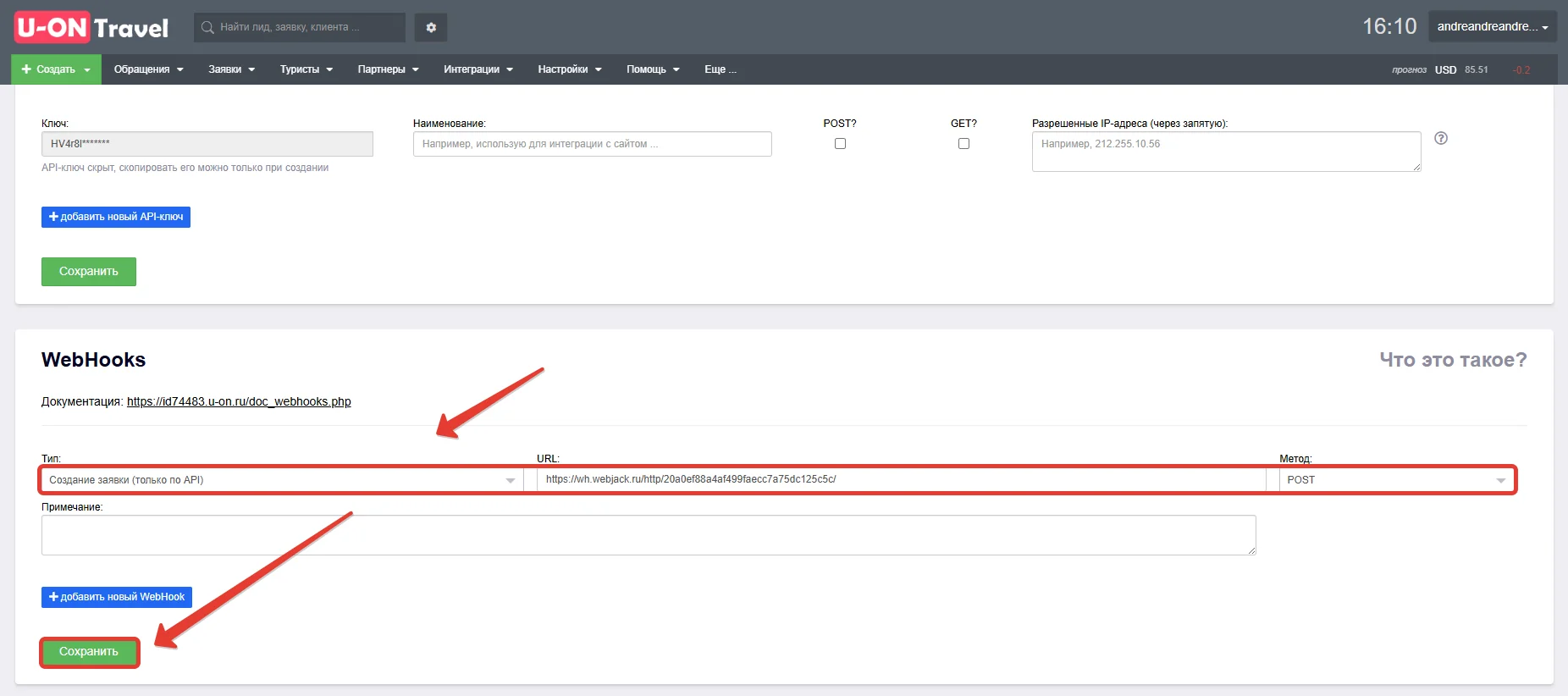Screen dimensions: 1568x696
Task: Open the Метод dropdown showing POST
Action: click(x=1395, y=480)
